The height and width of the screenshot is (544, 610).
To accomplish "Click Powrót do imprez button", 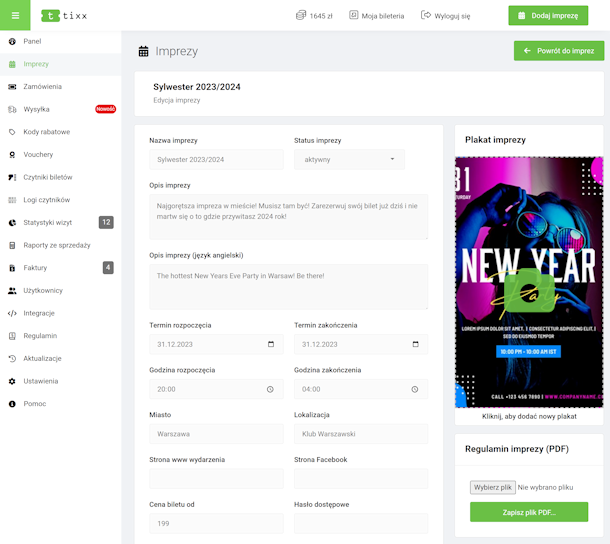I will point(558,51).
